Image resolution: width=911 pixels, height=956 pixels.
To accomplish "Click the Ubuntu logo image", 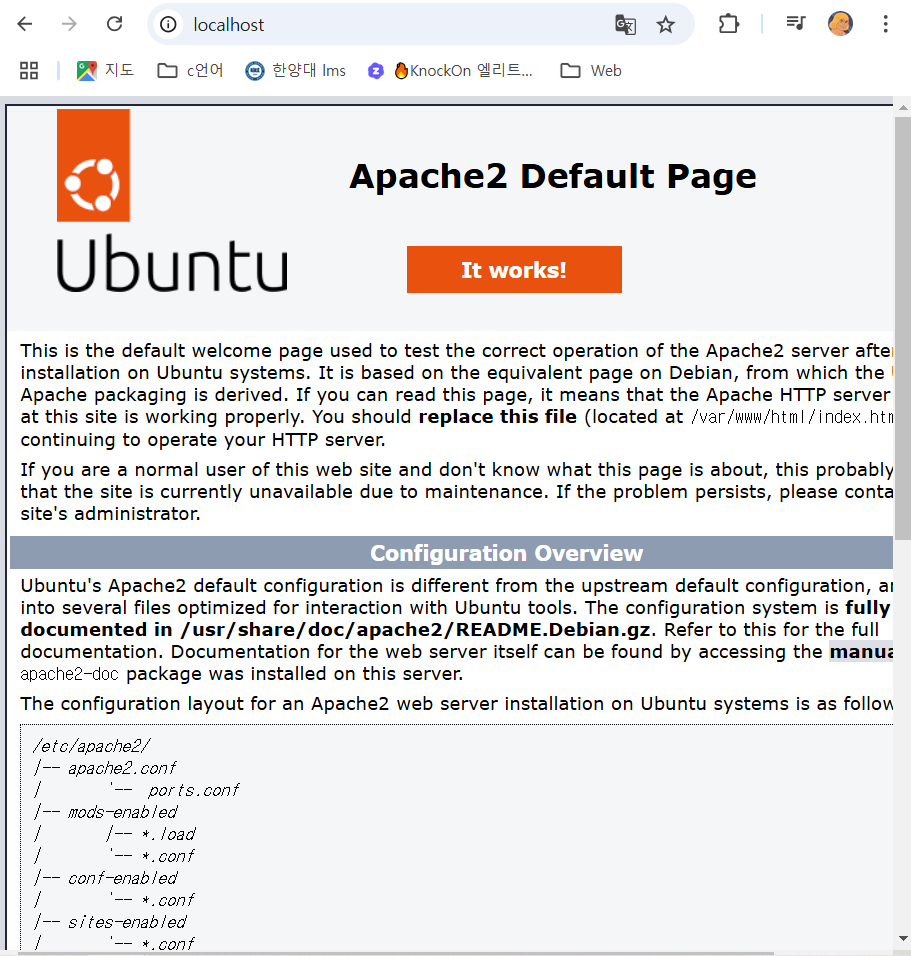I will click(172, 201).
